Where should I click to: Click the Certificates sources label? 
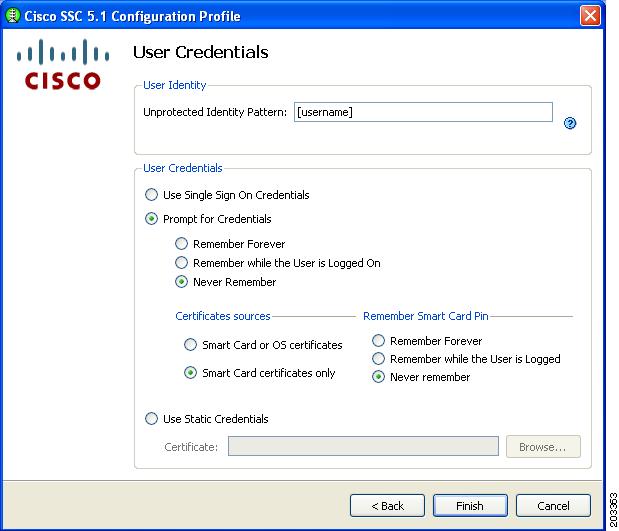[x=223, y=316]
